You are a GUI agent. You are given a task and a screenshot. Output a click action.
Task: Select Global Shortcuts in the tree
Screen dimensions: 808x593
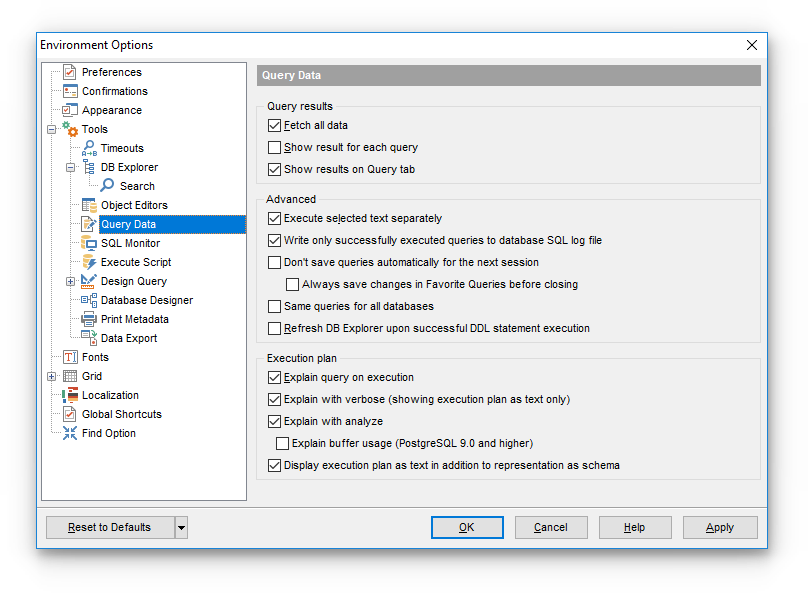click(x=121, y=414)
